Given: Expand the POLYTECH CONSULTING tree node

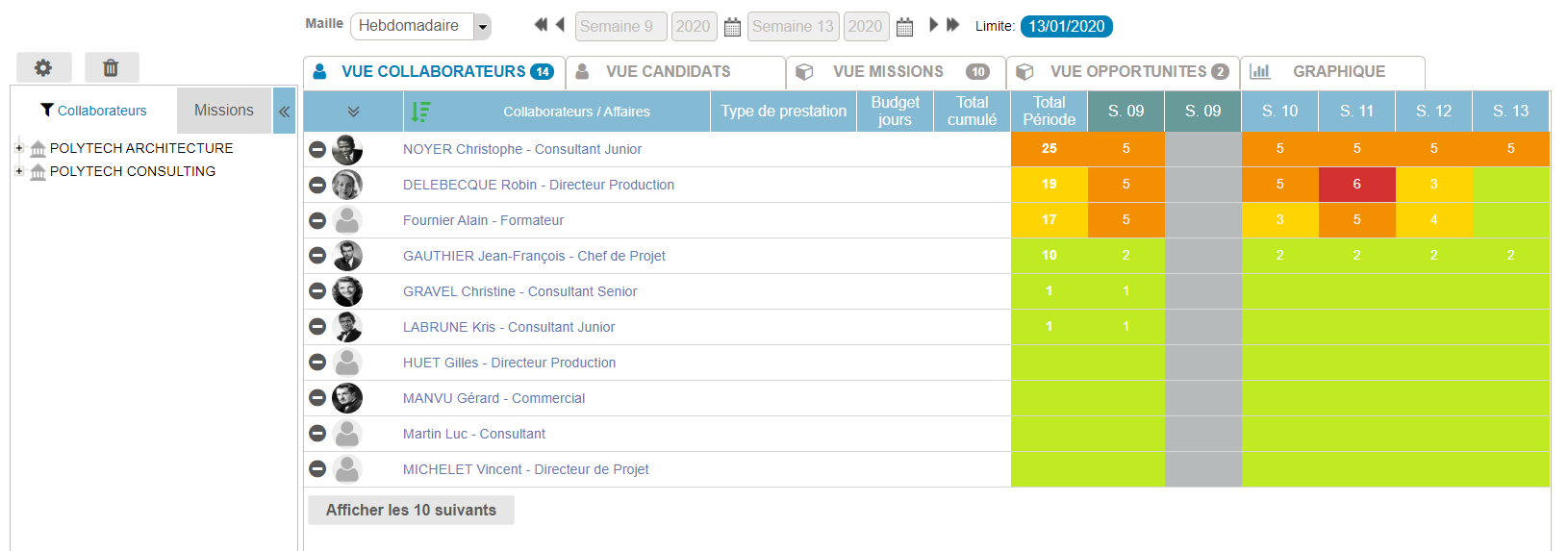Looking at the screenshot, I should [x=19, y=171].
